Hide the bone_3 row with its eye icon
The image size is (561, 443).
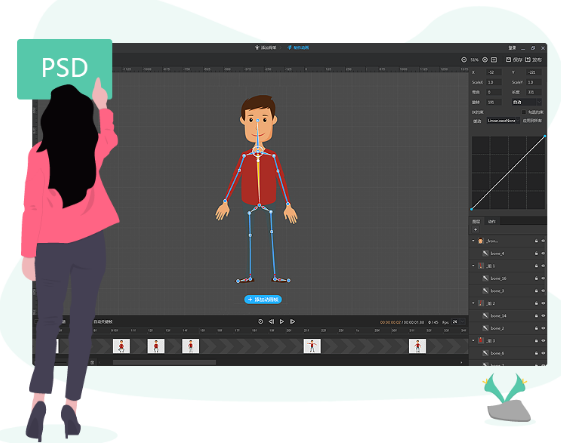pos(543,291)
